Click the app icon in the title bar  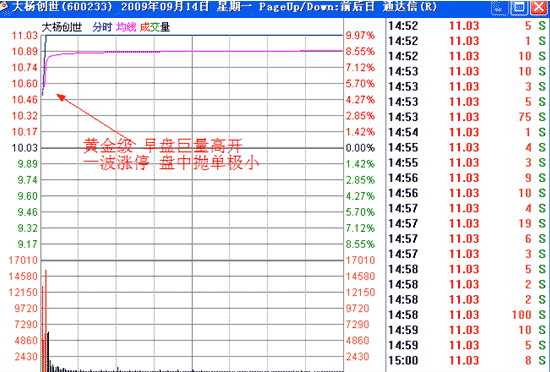click(4, 6)
